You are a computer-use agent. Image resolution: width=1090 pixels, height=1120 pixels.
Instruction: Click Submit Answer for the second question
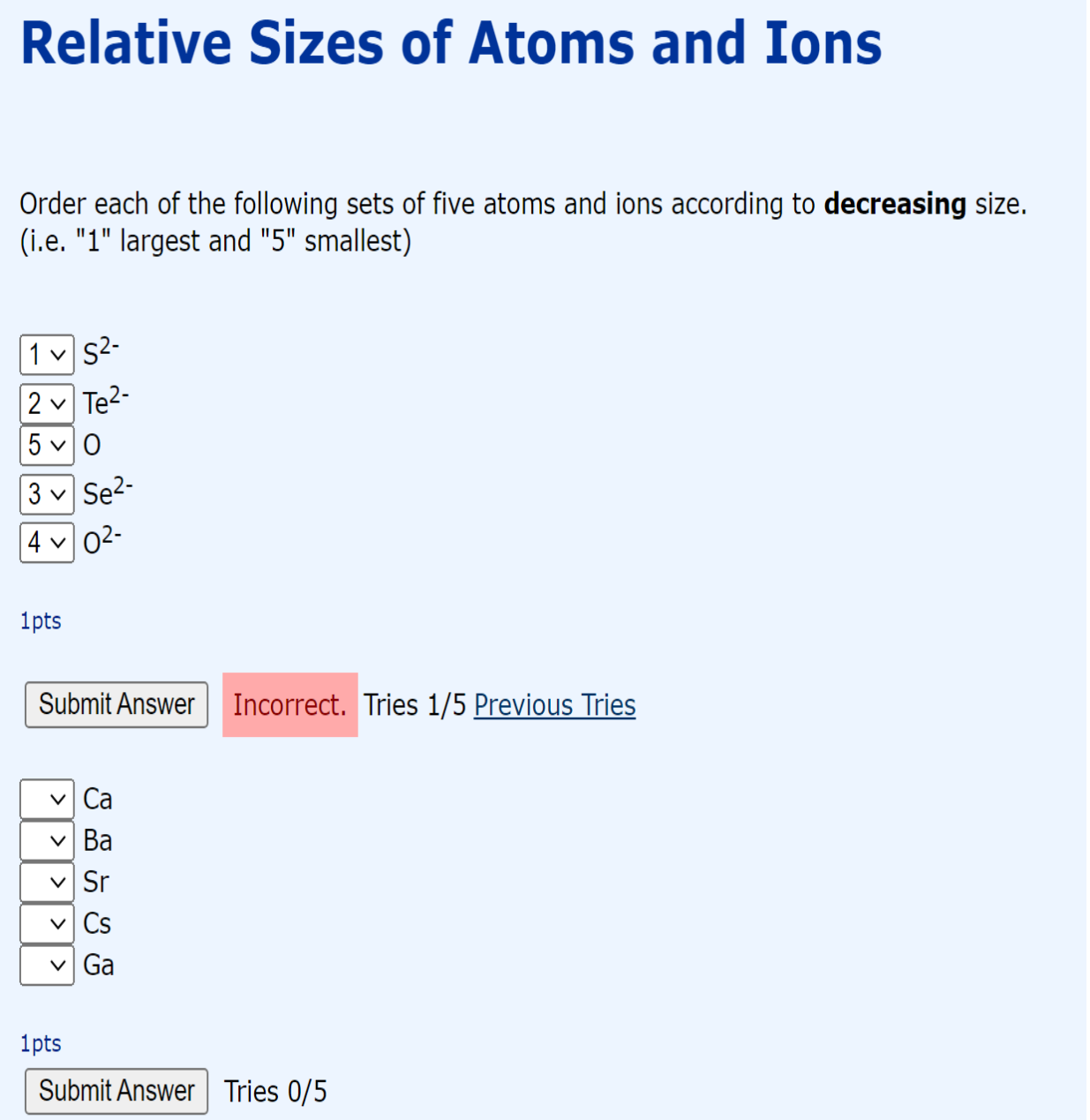coord(116,1091)
